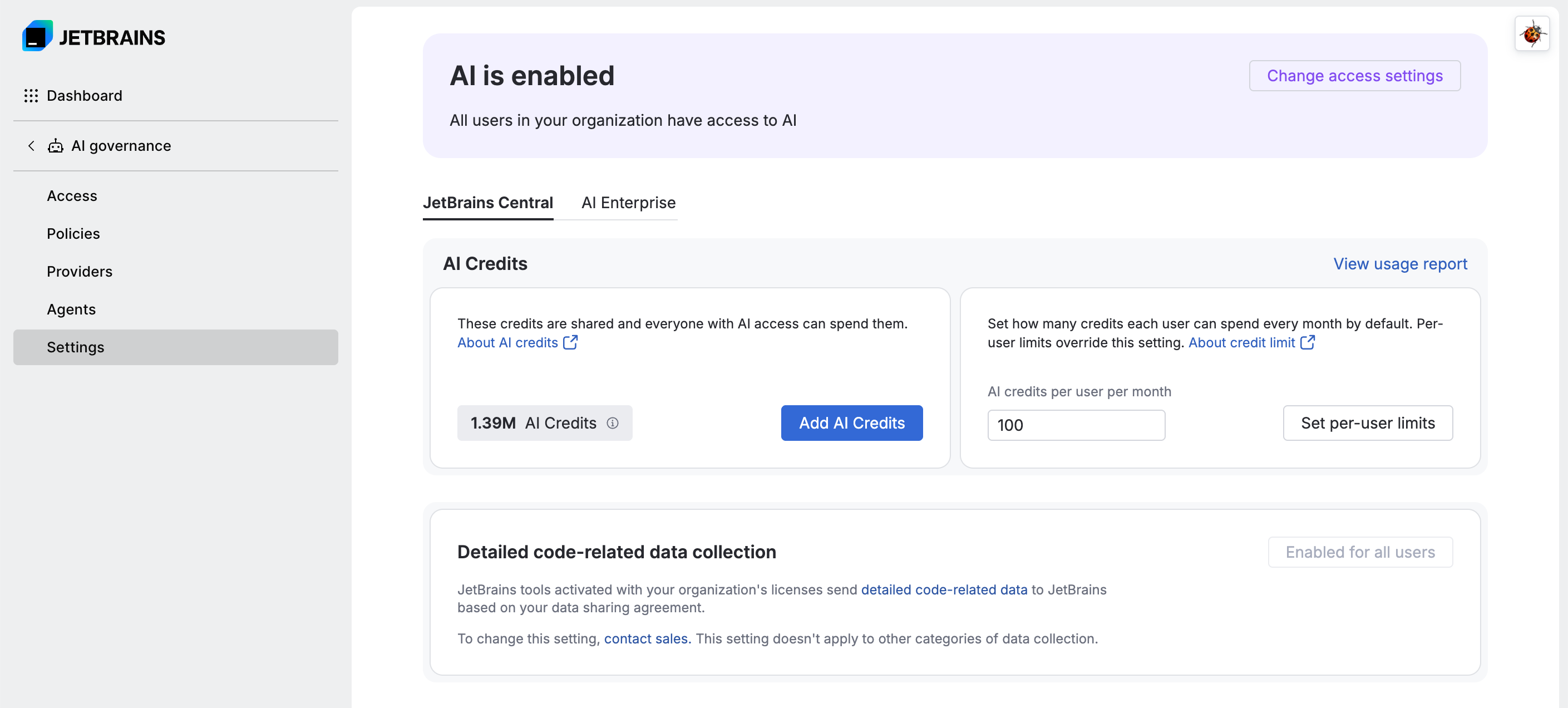Open the About credit limit link
The height and width of the screenshot is (708, 1568).
pyautogui.click(x=1241, y=343)
